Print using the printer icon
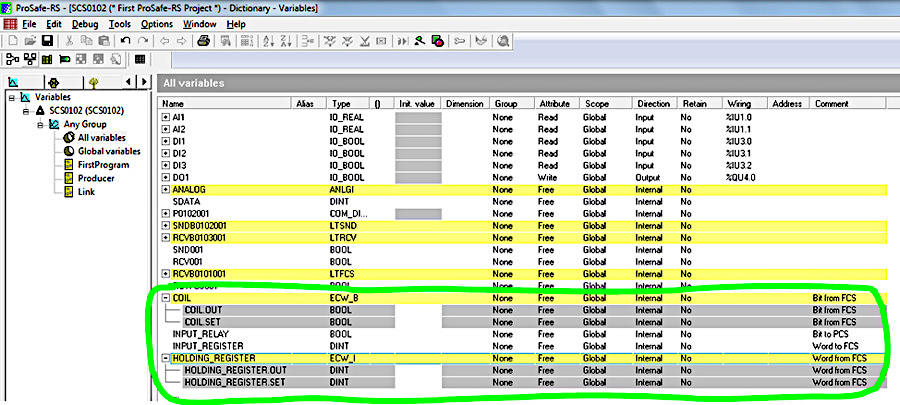The height and width of the screenshot is (405, 900). [203, 41]
